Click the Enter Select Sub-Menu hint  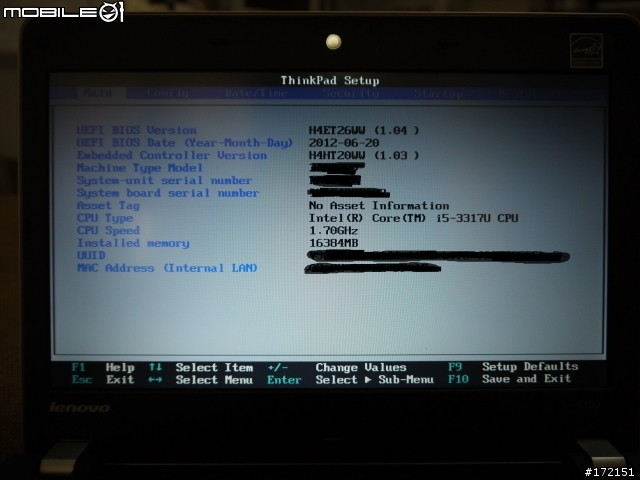tap(351, 380)
